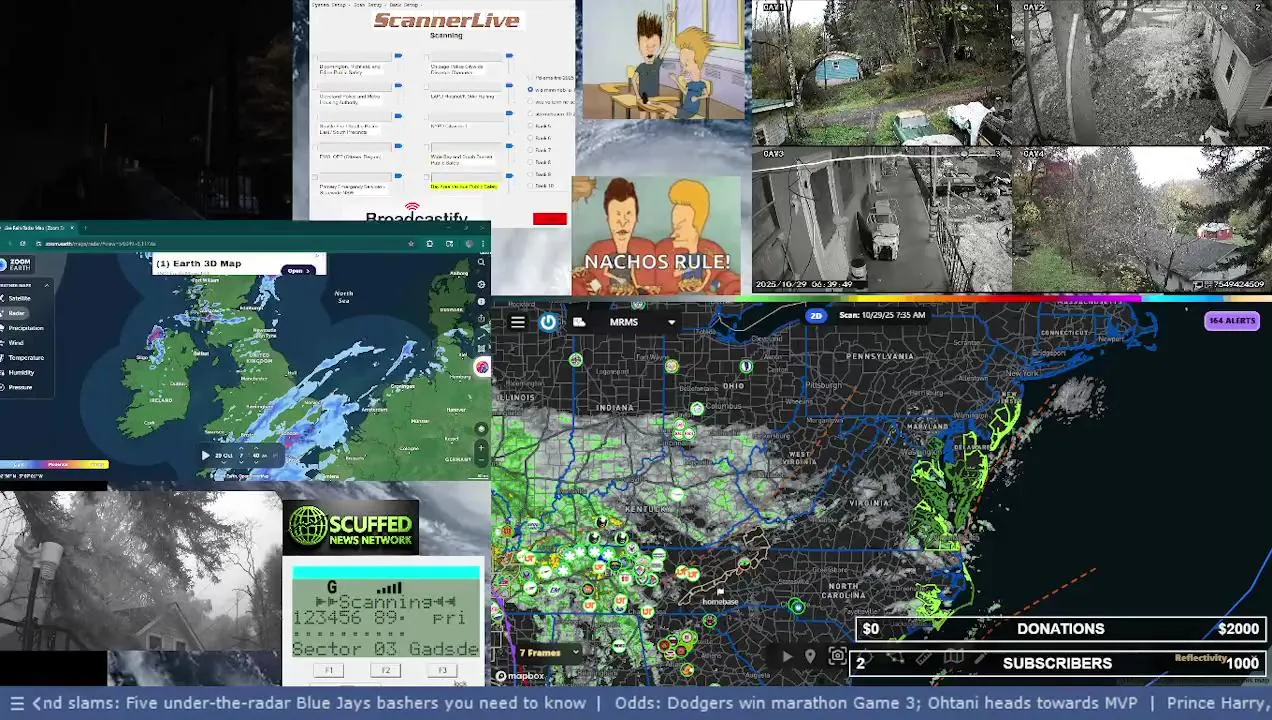Open the 164 Alerts button
The image size is (1272, 720).
click(x=1231, y=321)
